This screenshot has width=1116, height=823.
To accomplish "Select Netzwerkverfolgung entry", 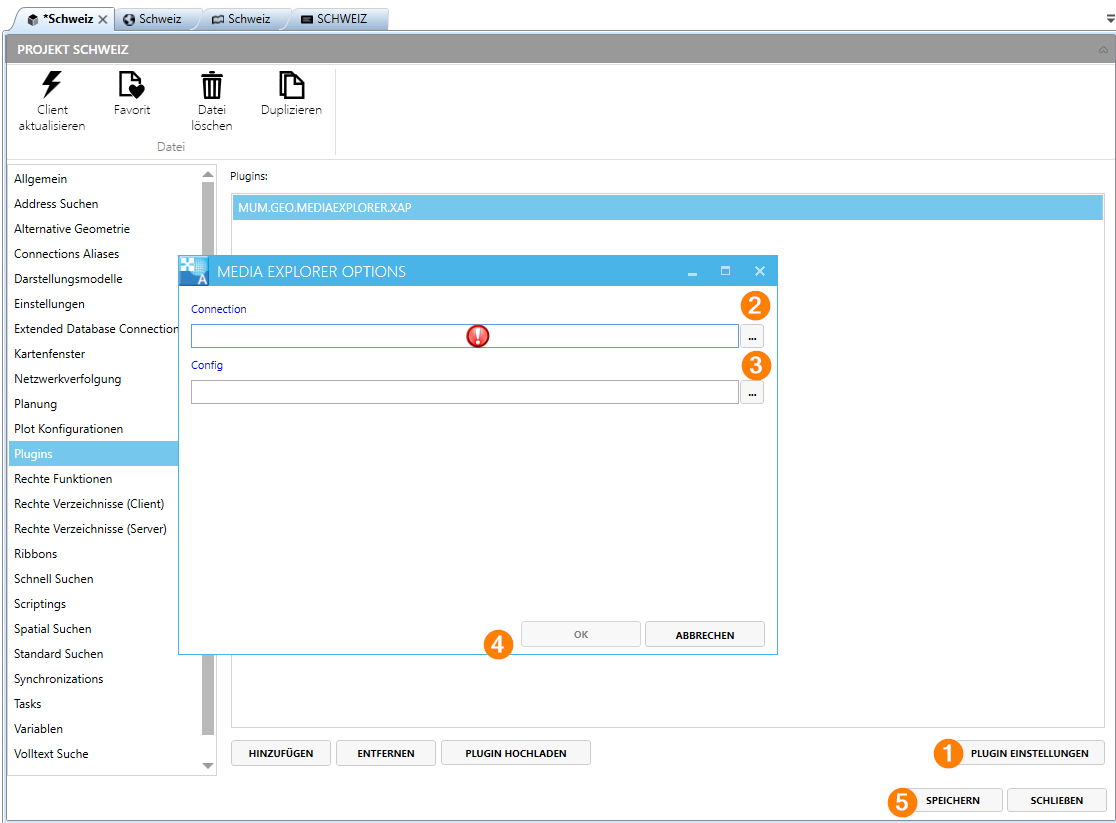I will (x=68, y=379).
